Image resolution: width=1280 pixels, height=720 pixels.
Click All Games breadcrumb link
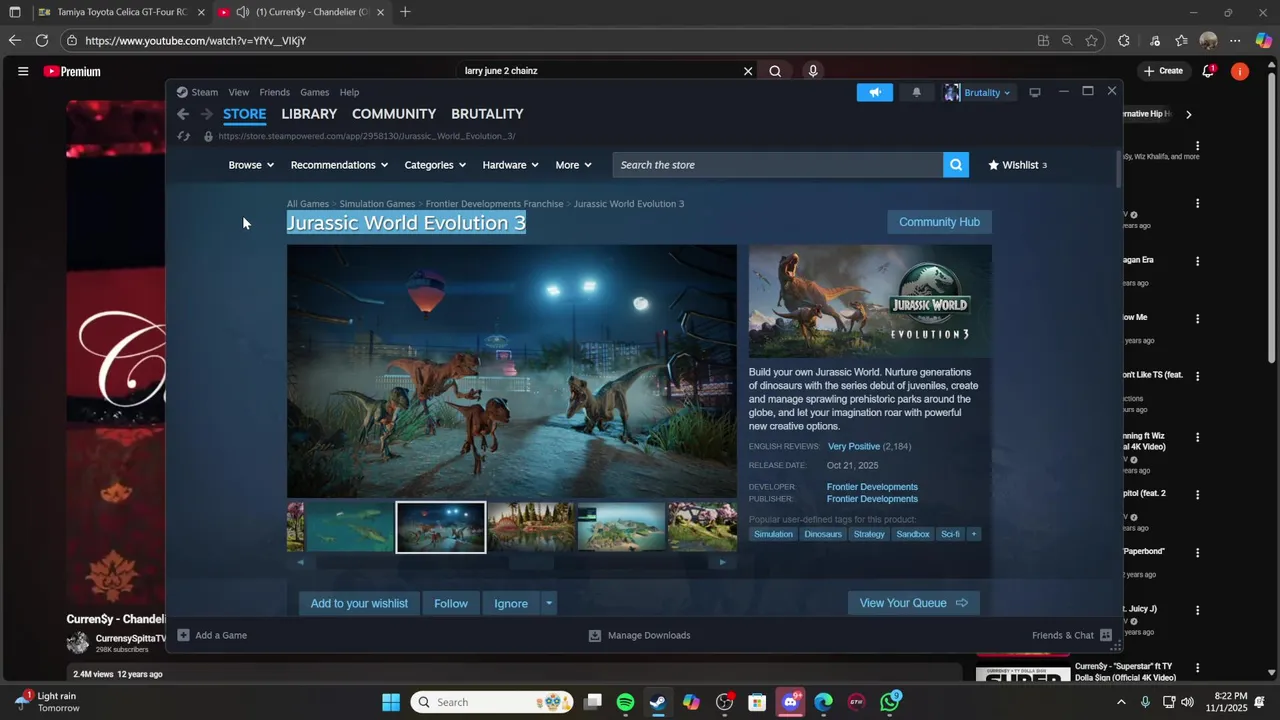point(308,204)
